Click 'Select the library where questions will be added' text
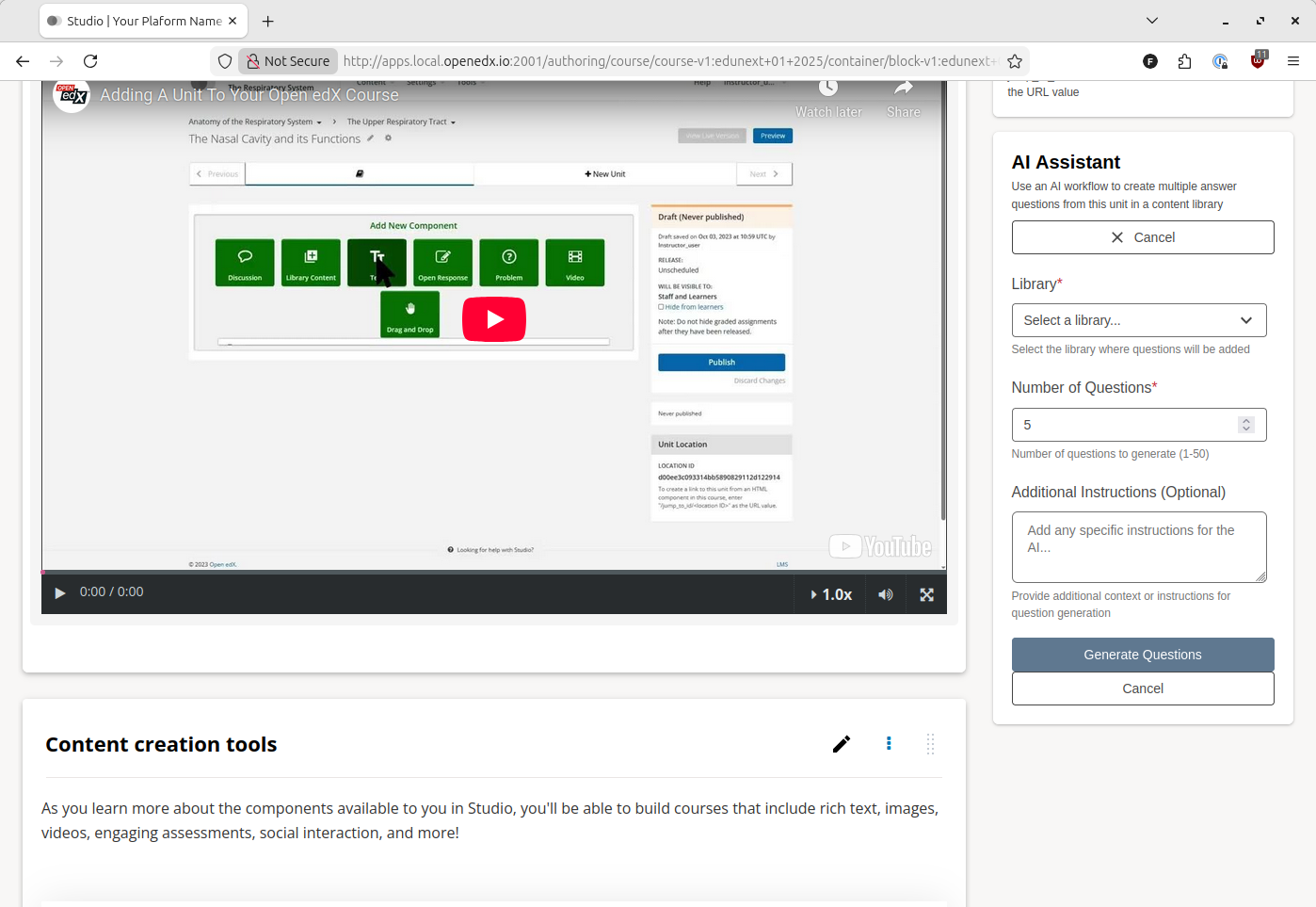This screenshot has width=1316, height=907. 1131,349
